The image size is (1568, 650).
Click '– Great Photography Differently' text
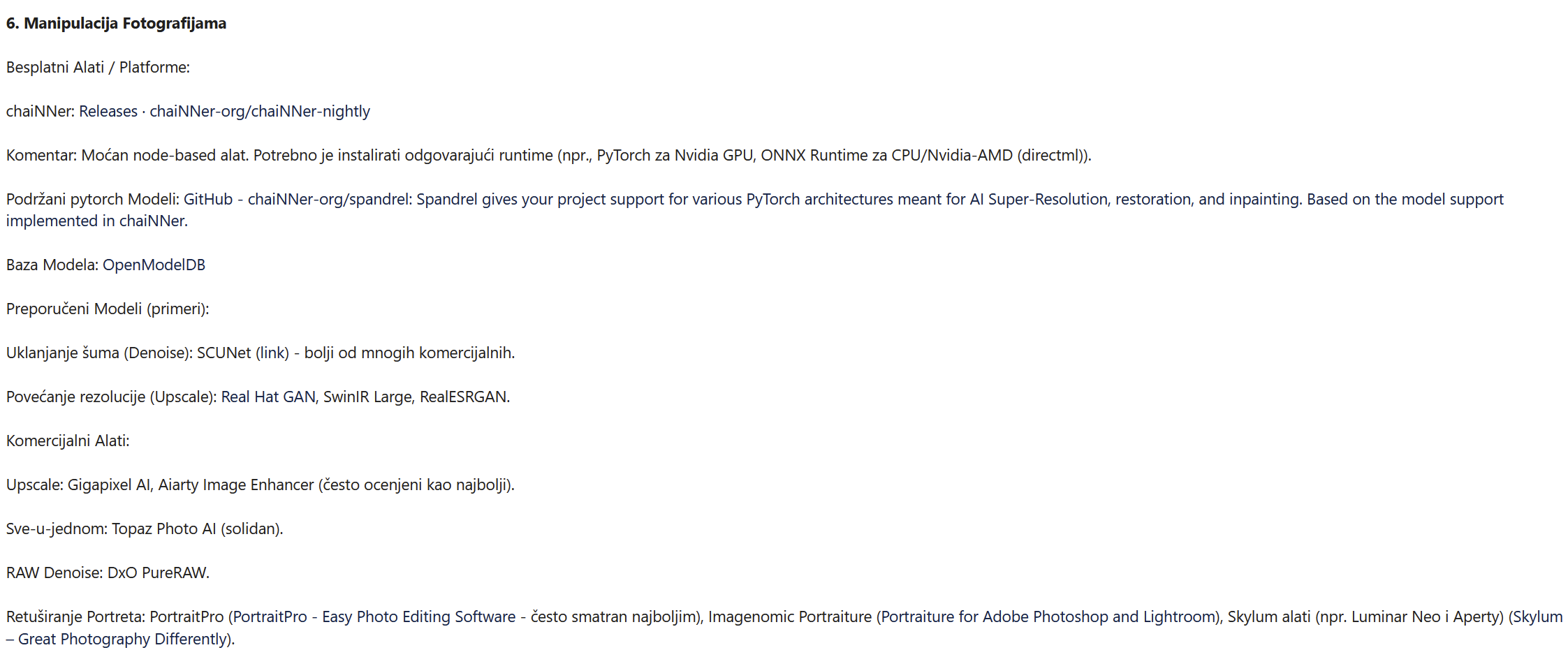coord(117,639)
